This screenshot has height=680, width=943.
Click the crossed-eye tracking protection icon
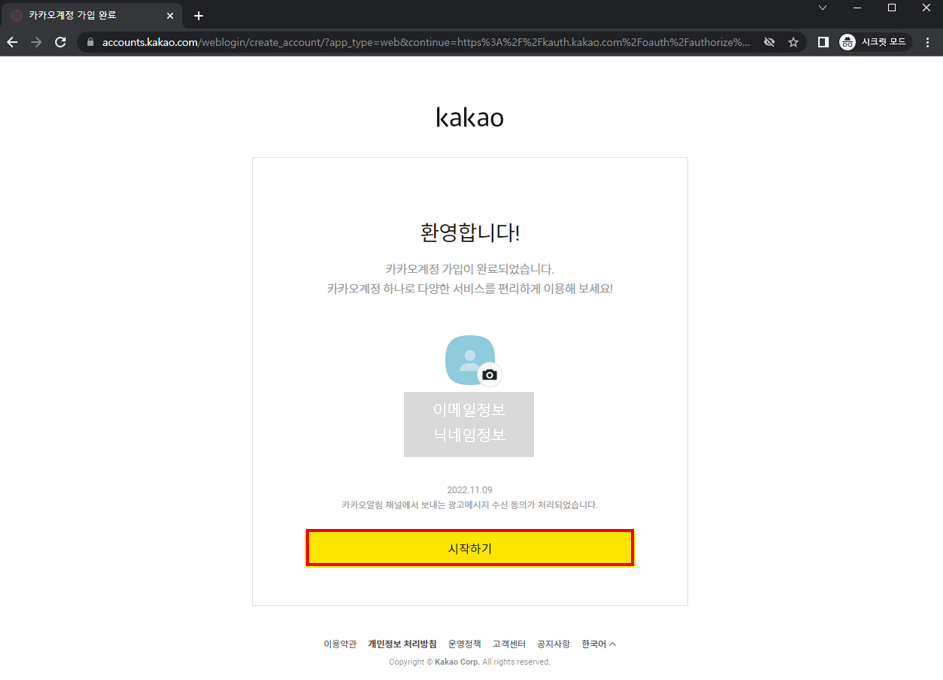(x=769, y=42)
